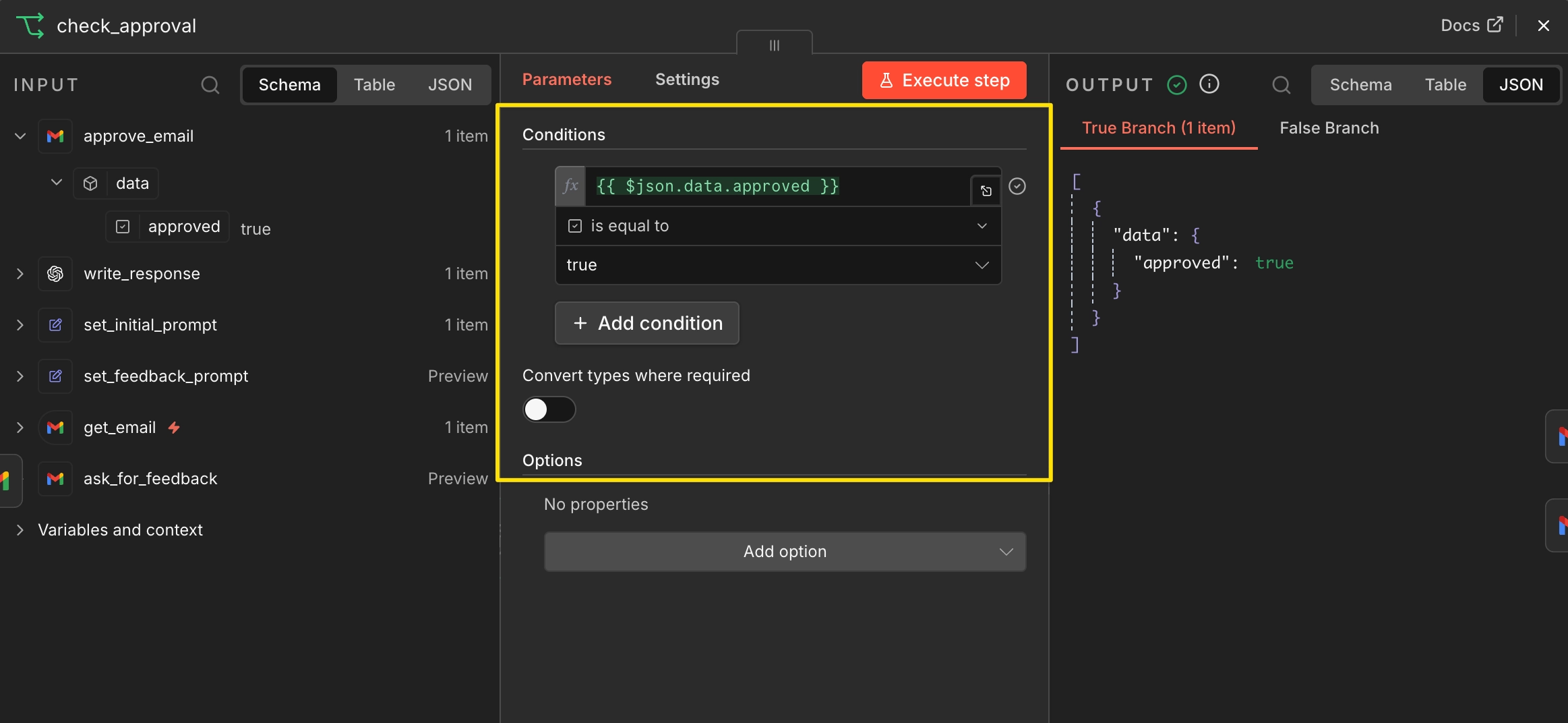Click the expression input field
The height and width of the screenshot is (723, 1568).
pyautogui.click(x=777, y=186)
